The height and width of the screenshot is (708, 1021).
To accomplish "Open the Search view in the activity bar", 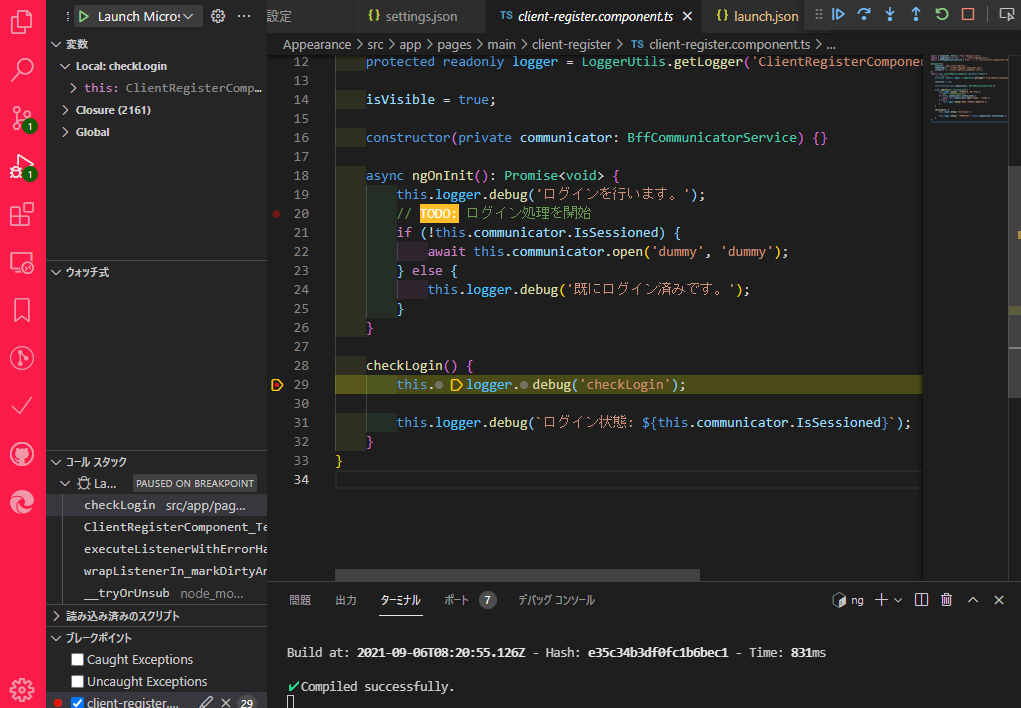I will click(22, 70).
